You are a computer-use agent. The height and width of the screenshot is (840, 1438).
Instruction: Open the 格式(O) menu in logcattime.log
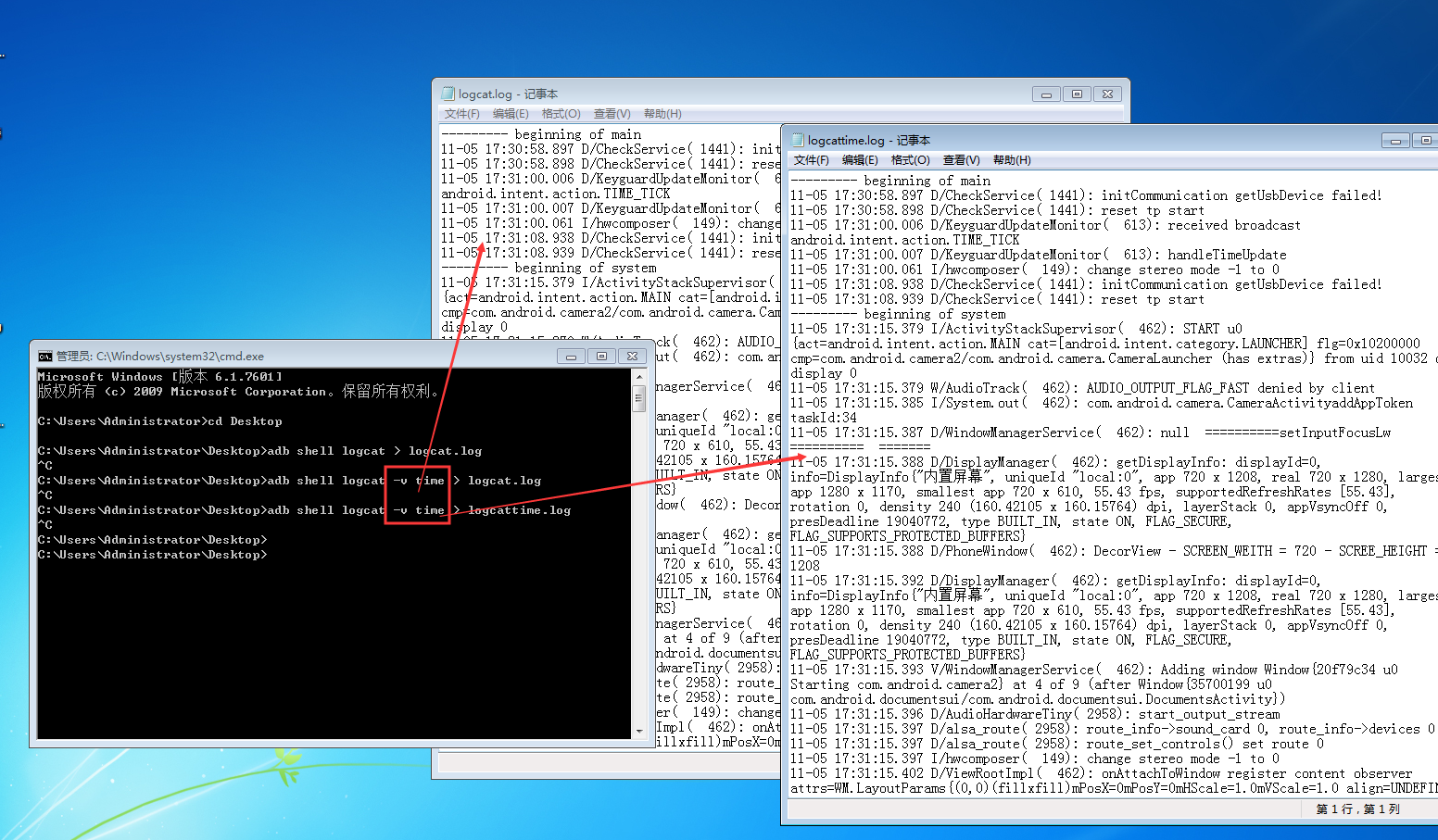click(x=910, y=159)
